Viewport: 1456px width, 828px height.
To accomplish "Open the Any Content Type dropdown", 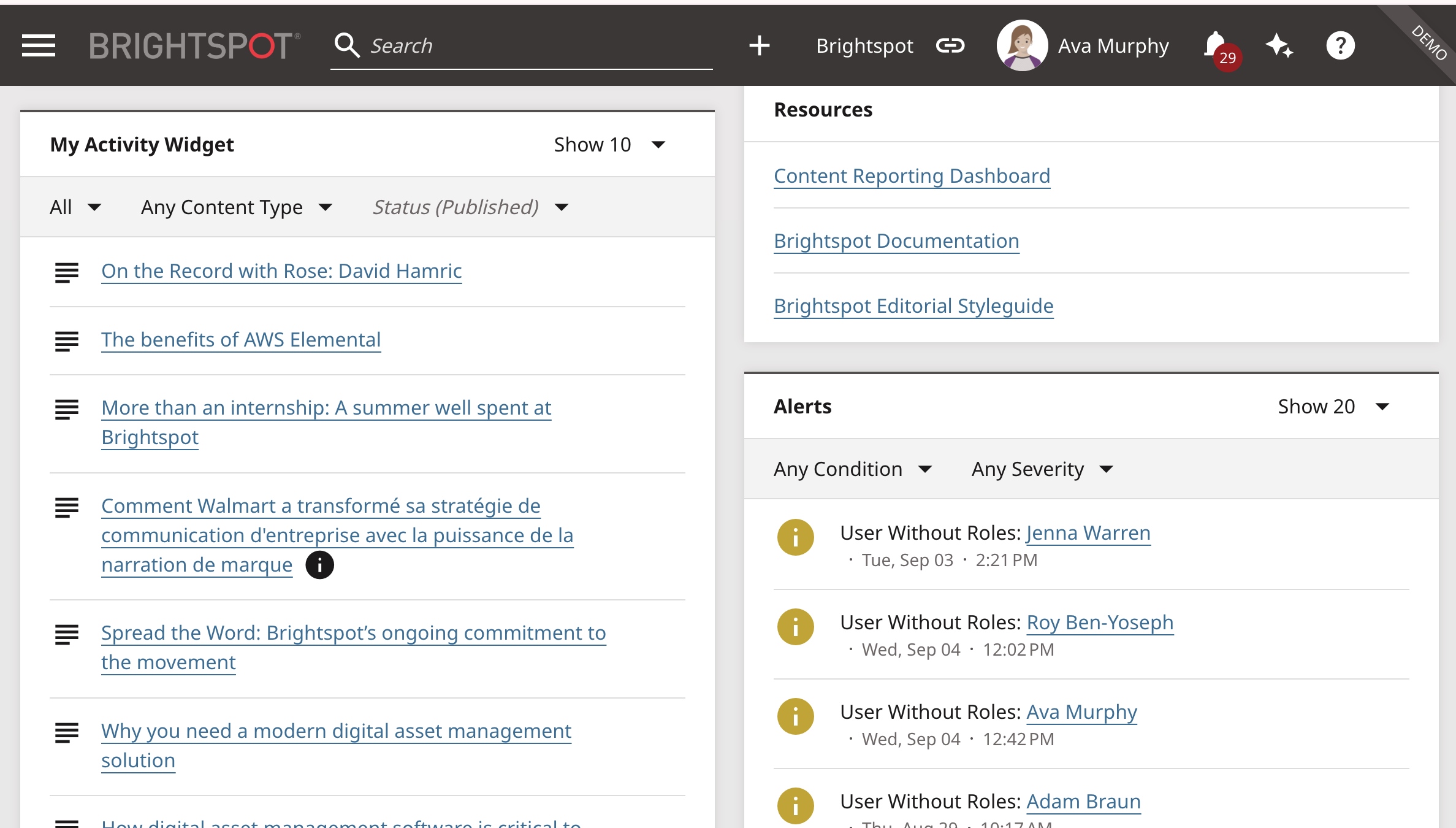I will 237,207.
